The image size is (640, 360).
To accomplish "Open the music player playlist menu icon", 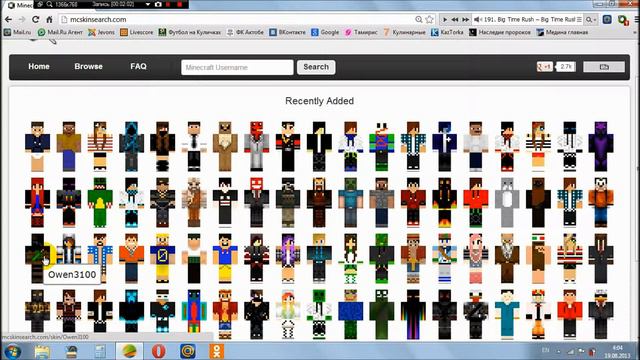I will [579, 19].
